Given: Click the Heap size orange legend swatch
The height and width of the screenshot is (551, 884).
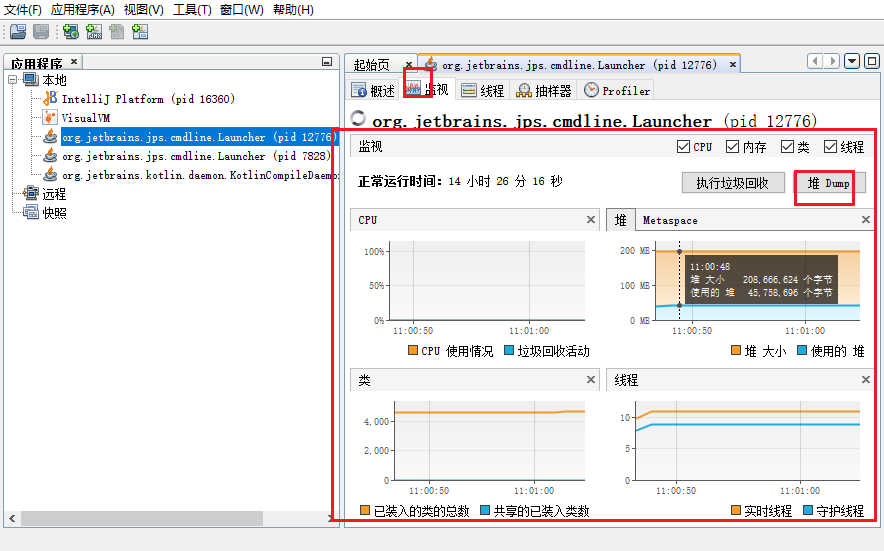Looking at the screenshot, I should pos(736,350).
